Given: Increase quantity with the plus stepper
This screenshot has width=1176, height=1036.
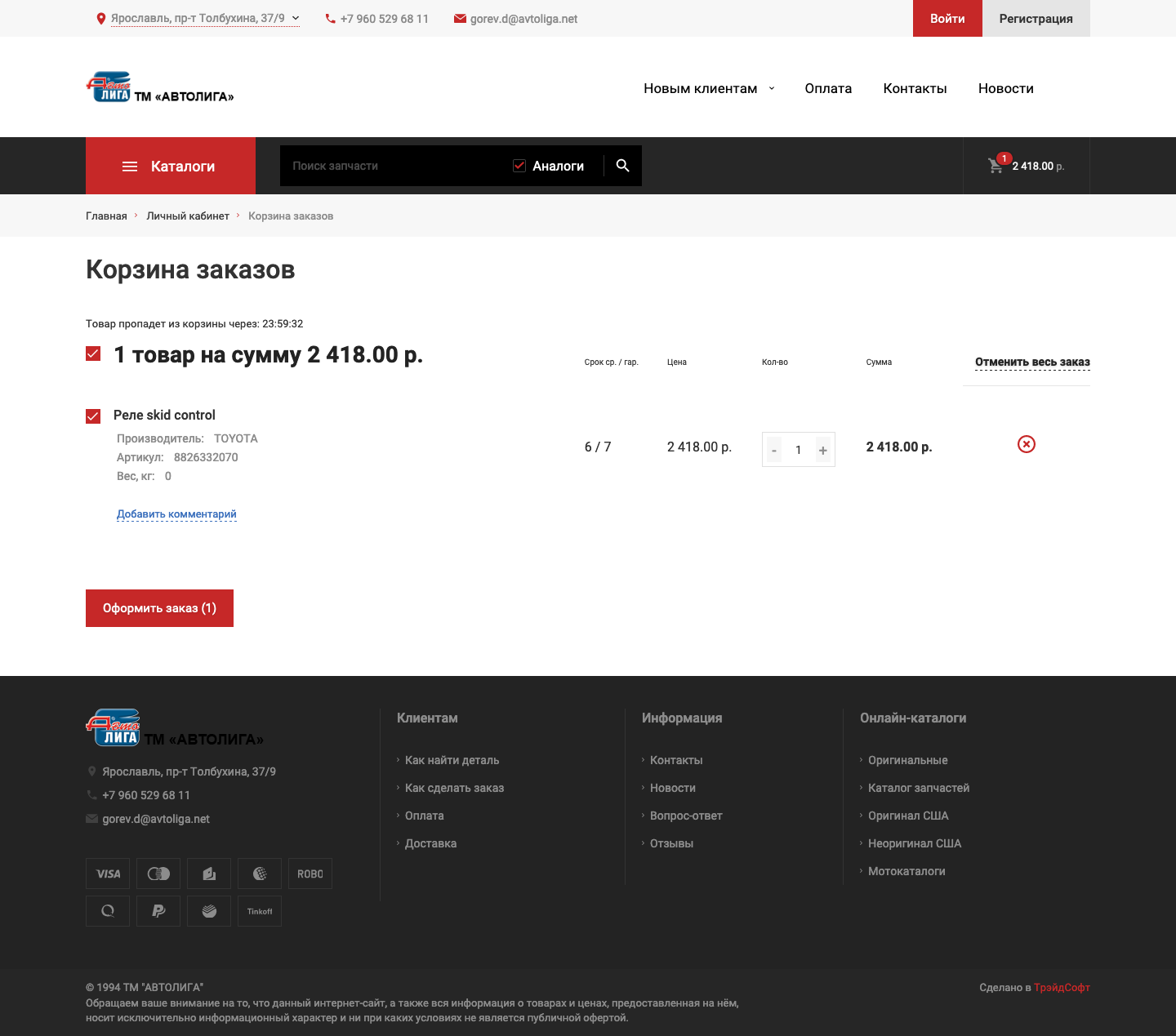Looking at the screenshot, I should click(823, 449).
